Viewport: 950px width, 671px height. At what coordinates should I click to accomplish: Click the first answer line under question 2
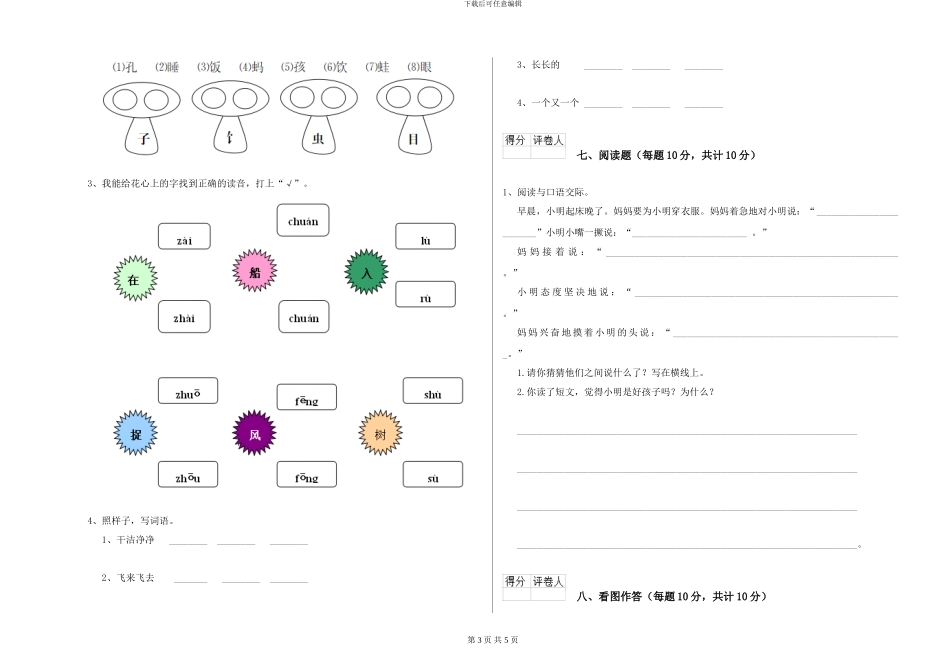686,432
